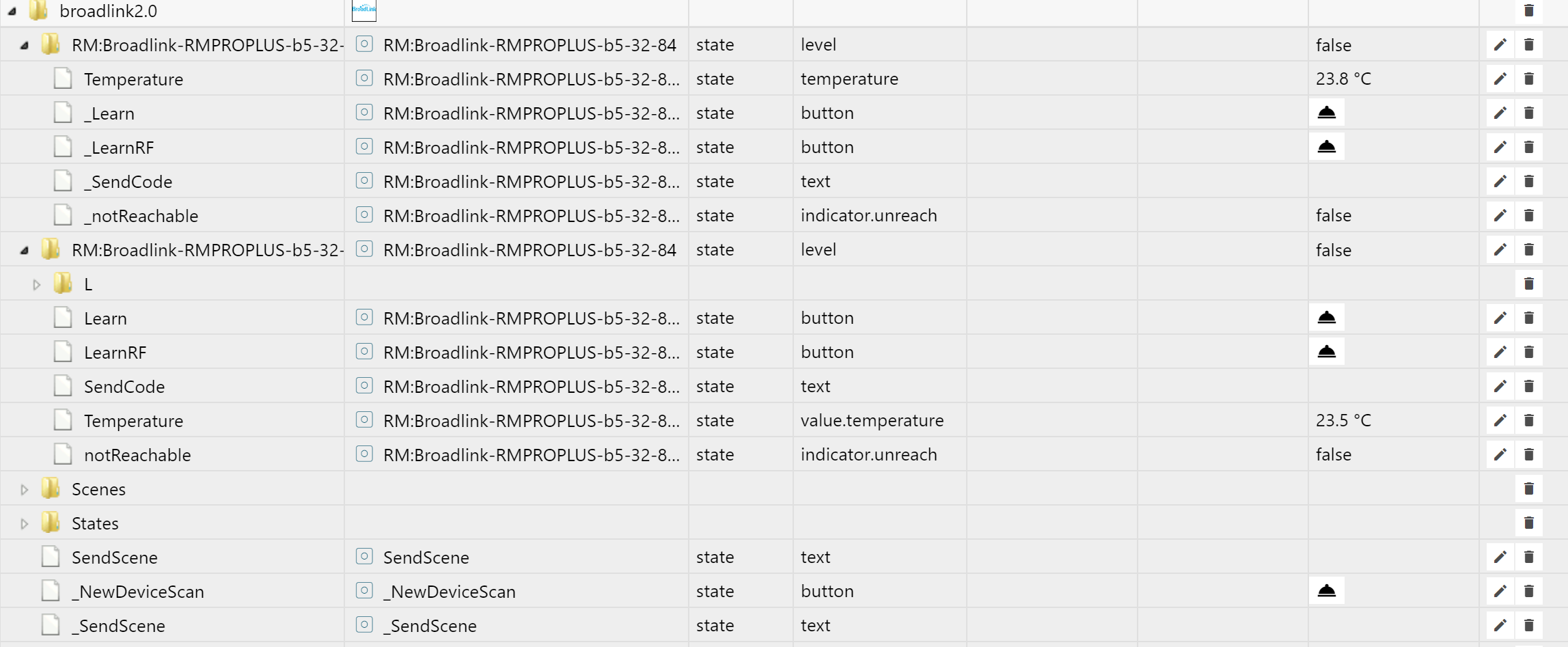Trigger the _NewDeviceScan button icon
This screenshot has height=647, width=1568.
(x=1326, y=591)
